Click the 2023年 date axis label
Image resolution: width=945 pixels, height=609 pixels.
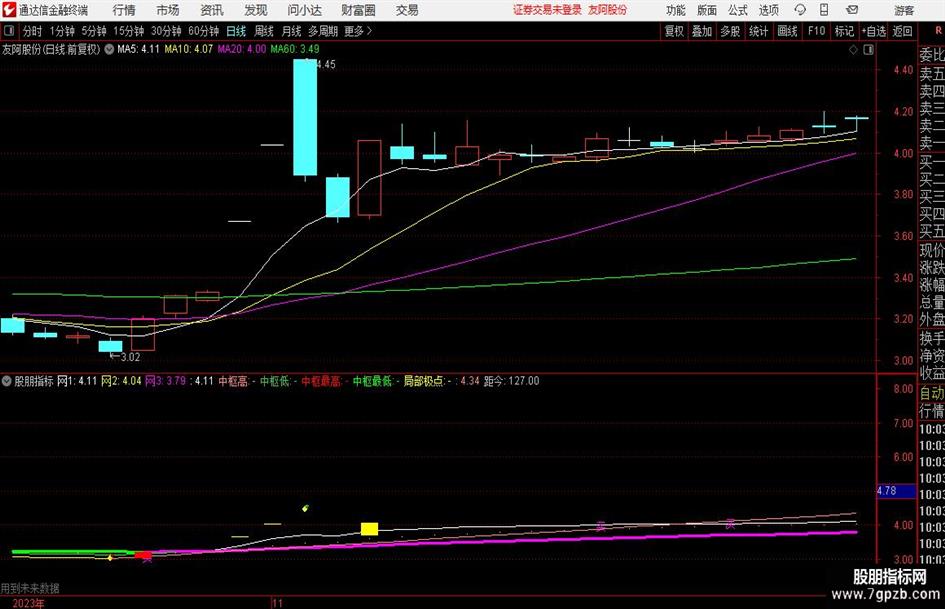point(28,603)
